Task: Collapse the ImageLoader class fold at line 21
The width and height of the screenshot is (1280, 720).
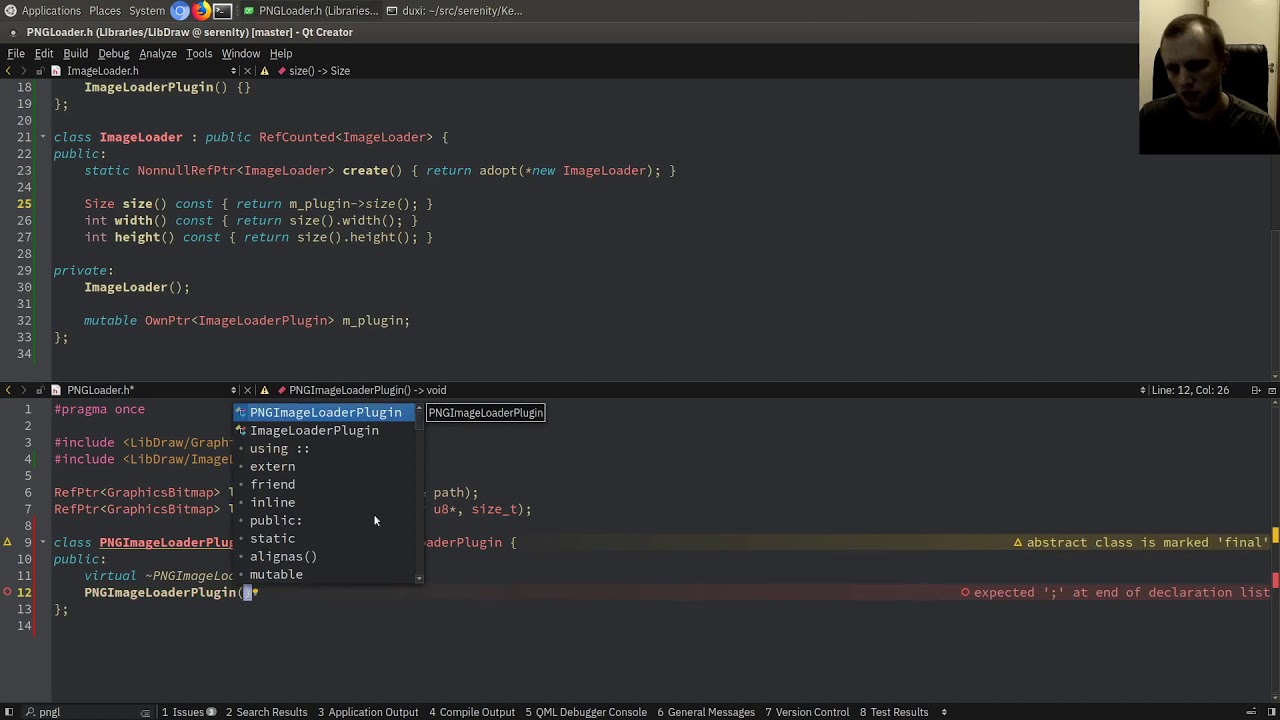Action: click(x=42, y=137)
